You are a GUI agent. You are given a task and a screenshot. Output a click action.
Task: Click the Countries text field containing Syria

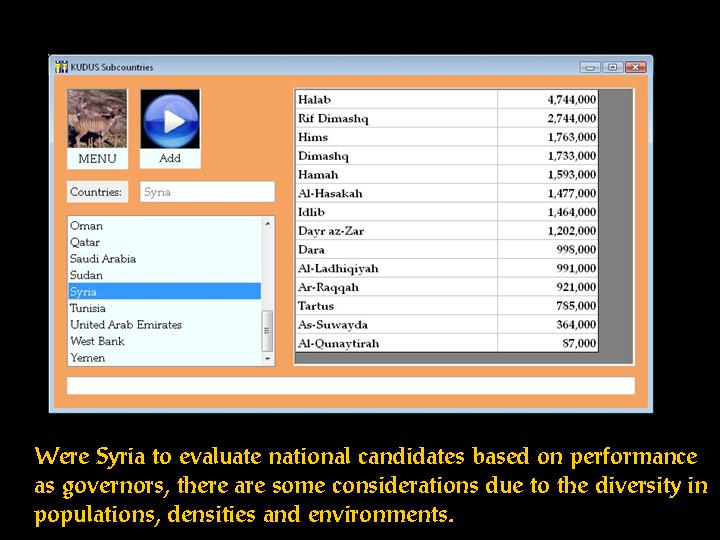point(207,192)
